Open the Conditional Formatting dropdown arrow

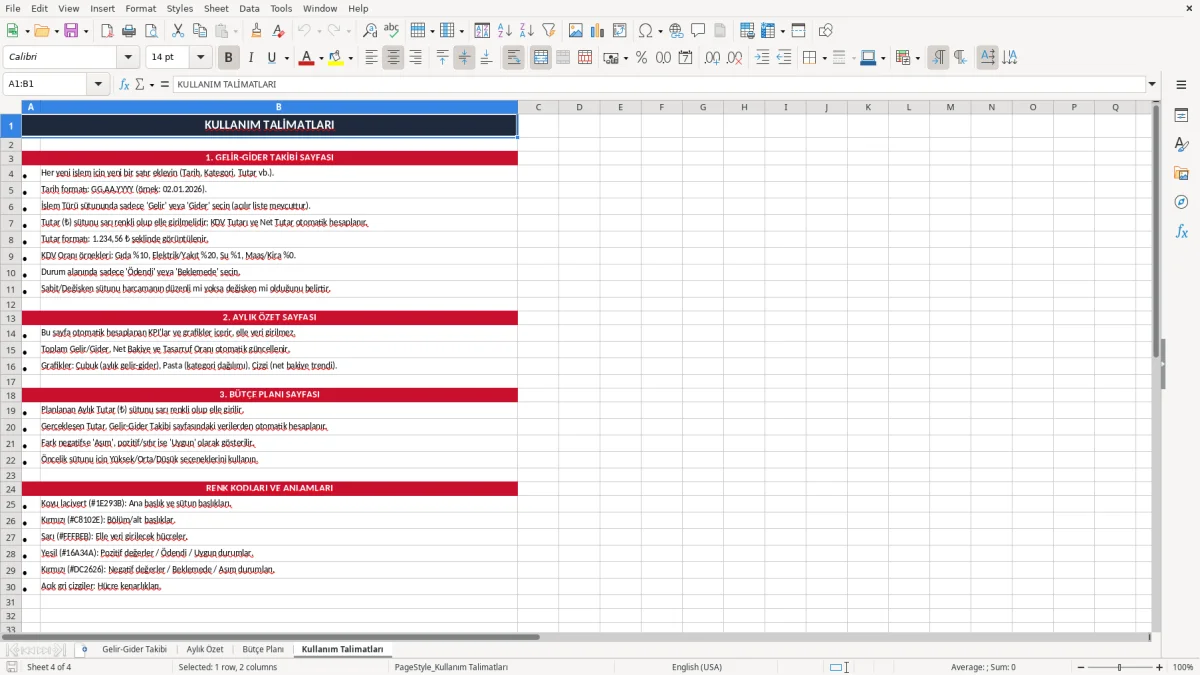[x=917, y=58]
